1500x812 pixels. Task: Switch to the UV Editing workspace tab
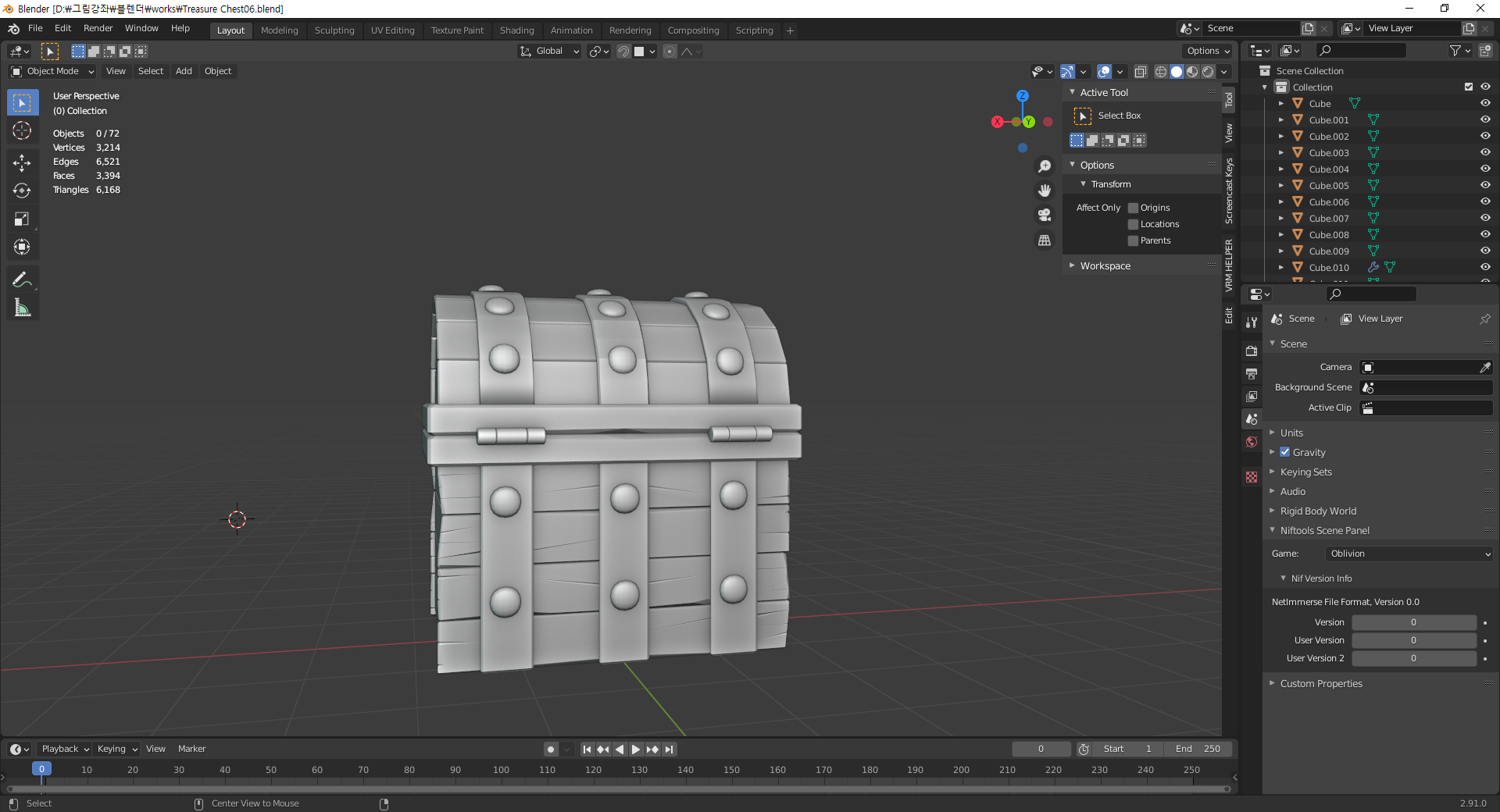393,30
